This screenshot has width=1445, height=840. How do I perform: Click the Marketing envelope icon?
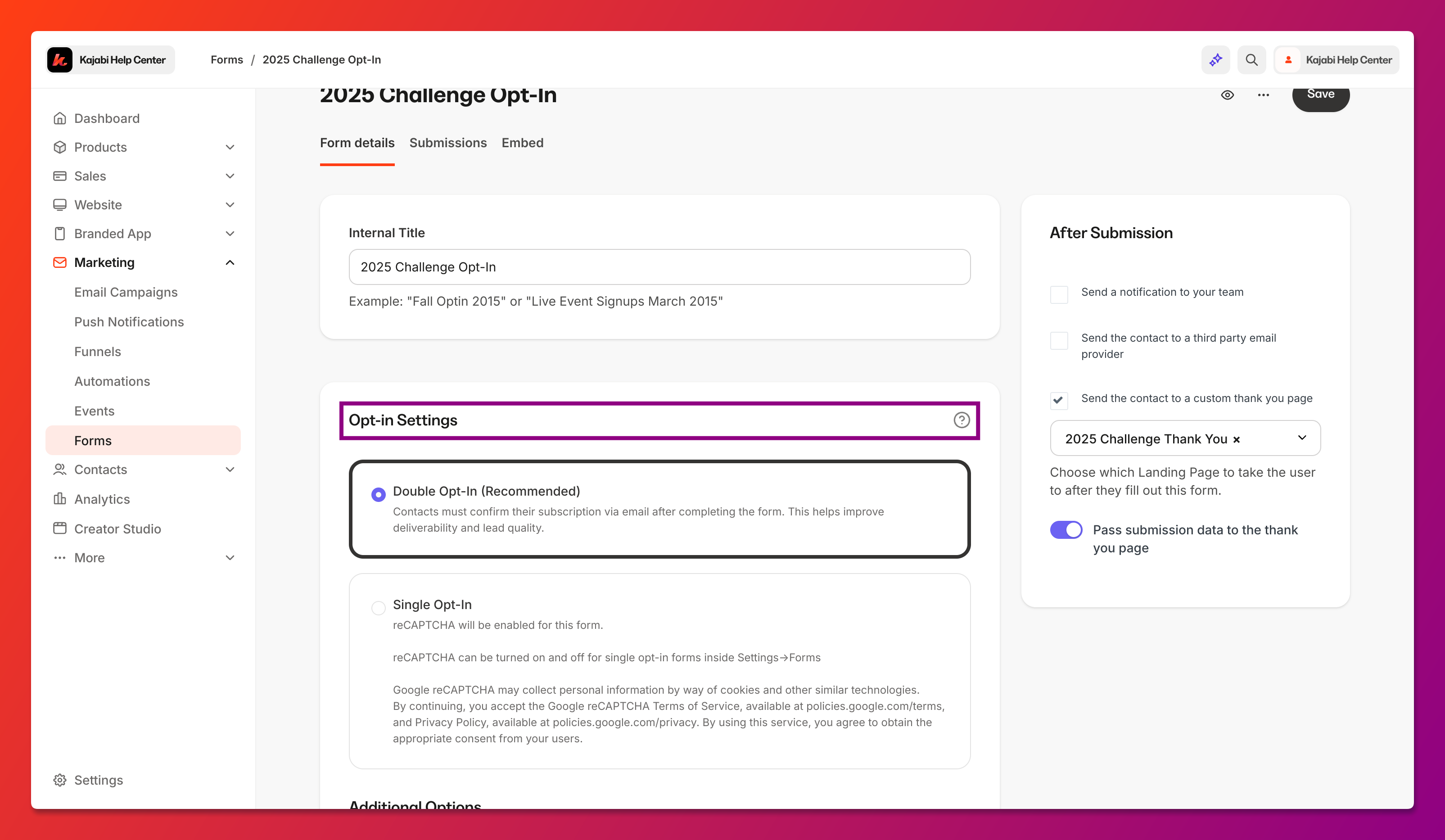(x=59, y=262)
